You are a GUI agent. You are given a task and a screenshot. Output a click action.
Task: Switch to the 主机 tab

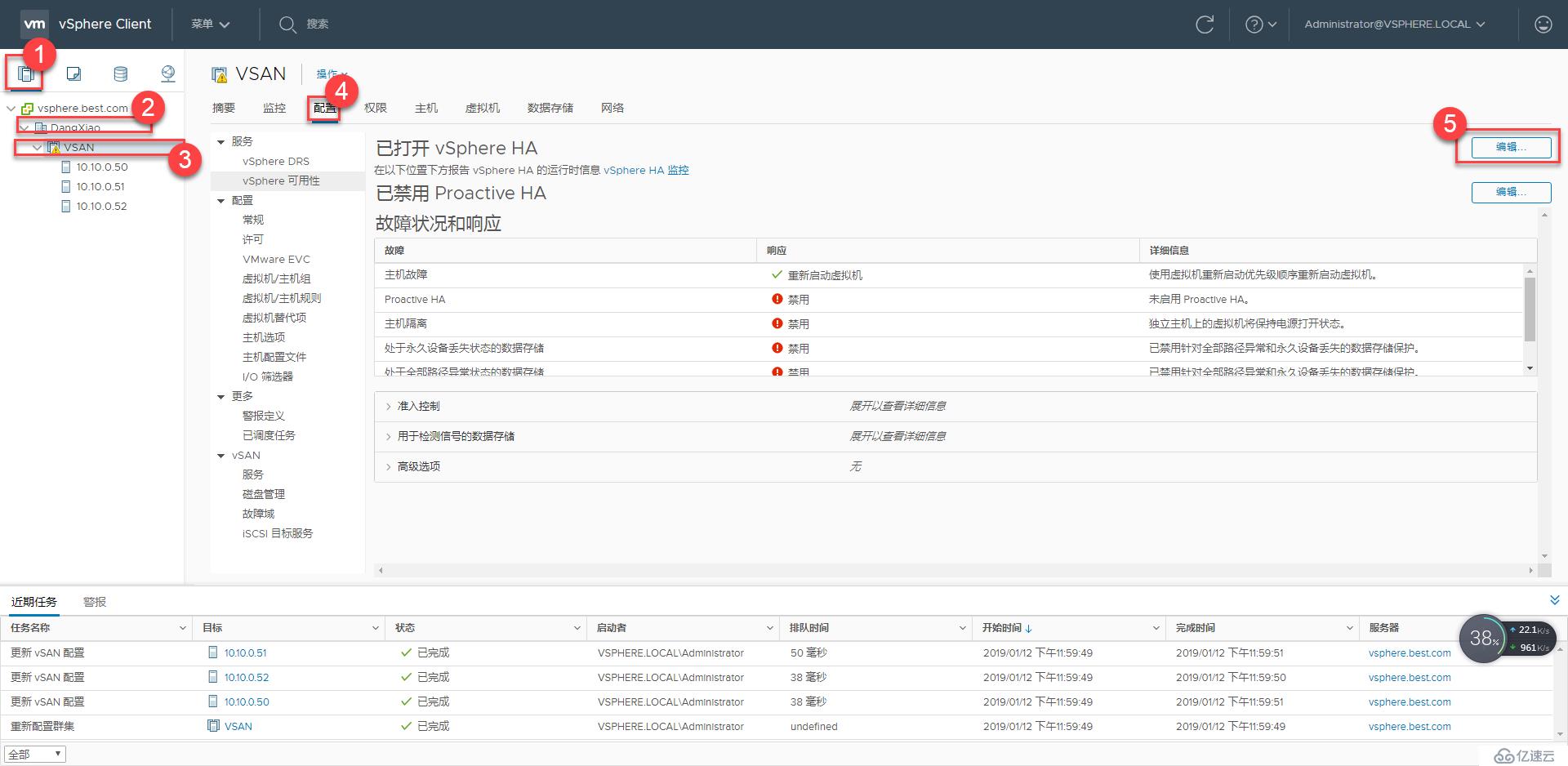pyautogui.click(x=426, y=108)
